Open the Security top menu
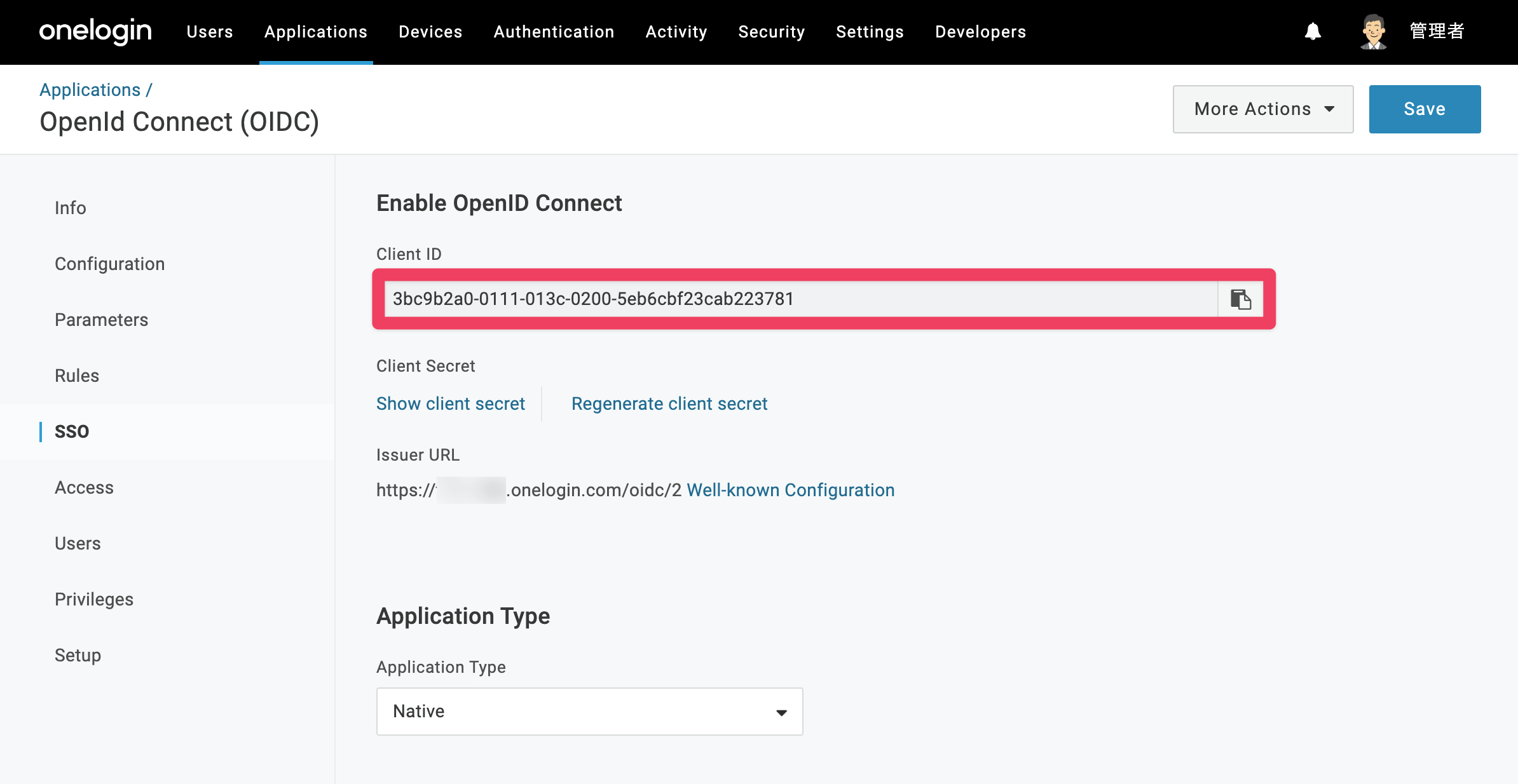 tap(772, 32)
